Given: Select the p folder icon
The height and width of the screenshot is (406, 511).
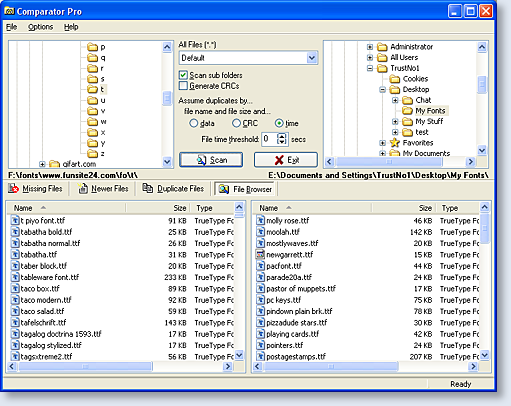Looking at the screenshot, I should tap(92, 47).
